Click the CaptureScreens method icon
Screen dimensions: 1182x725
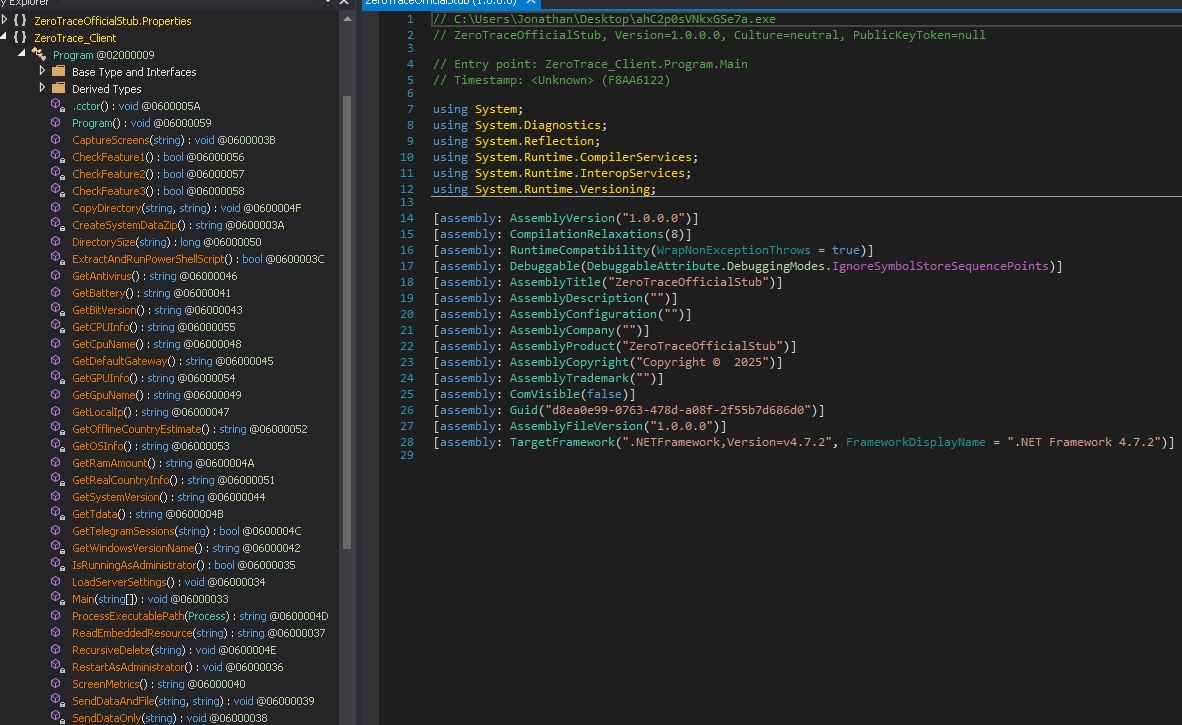(x=57, y=139)
